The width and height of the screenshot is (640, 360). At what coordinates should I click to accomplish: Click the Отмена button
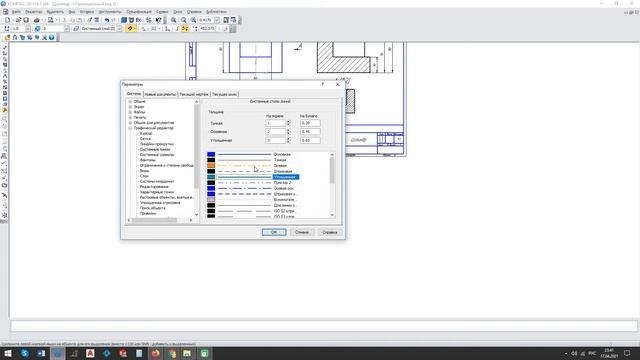click(302, 232)
